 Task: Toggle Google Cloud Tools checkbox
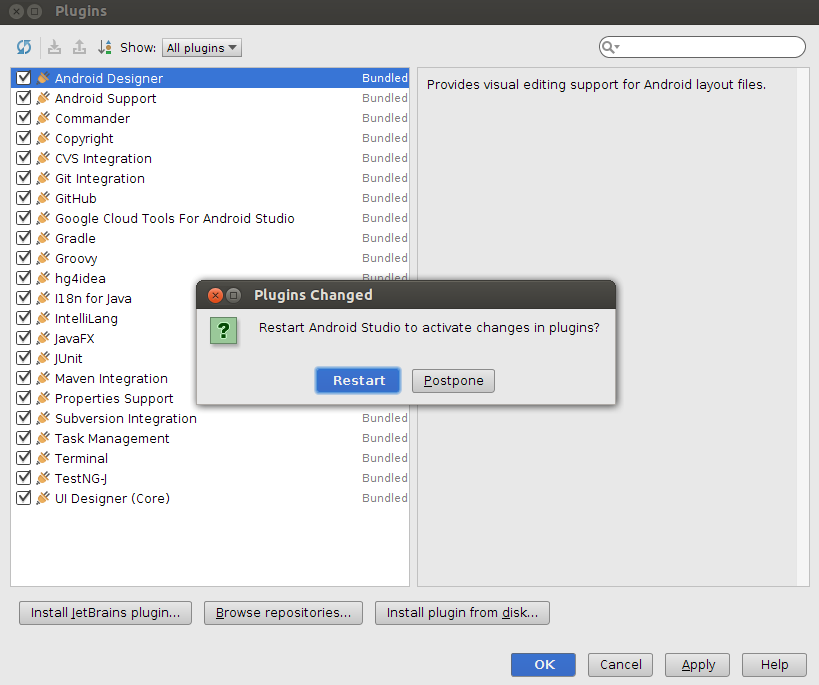click(x=24, y=218)
